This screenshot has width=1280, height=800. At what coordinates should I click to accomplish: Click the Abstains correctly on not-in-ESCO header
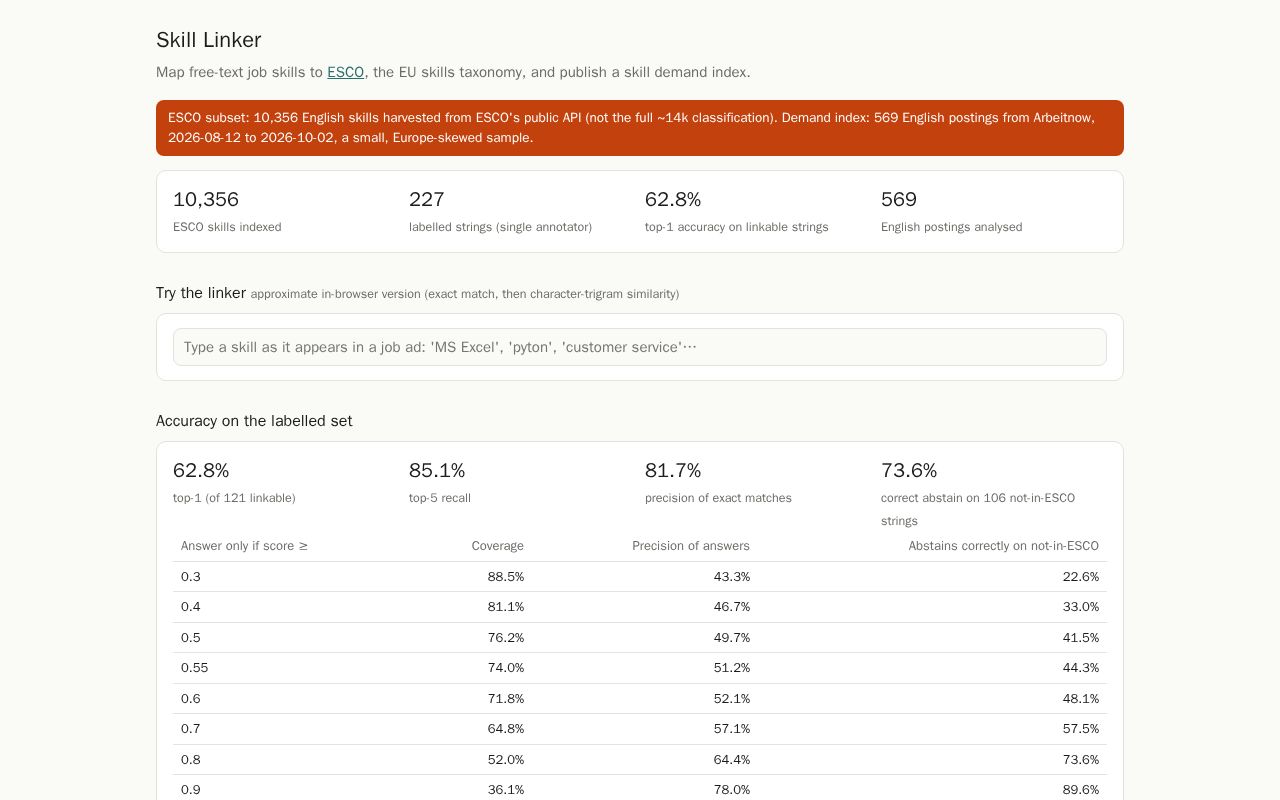1003,546
